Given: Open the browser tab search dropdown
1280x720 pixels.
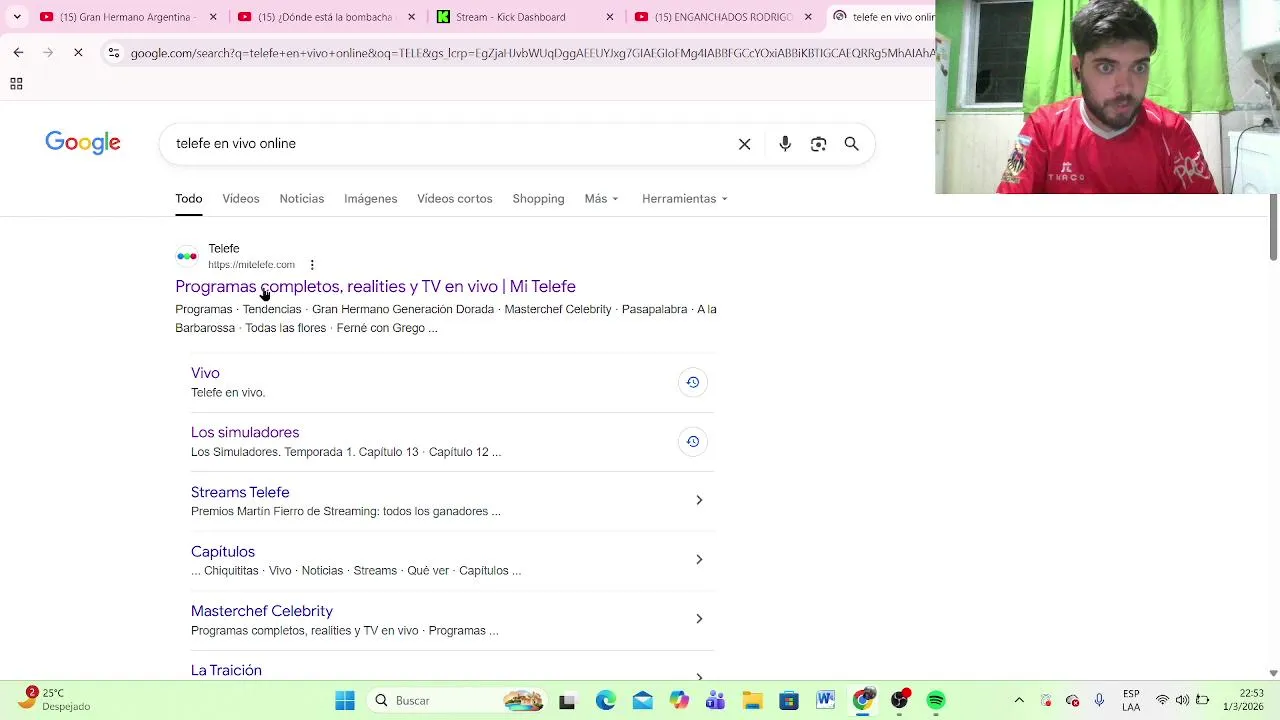Looking at the screenshot, I should [17, 17].
